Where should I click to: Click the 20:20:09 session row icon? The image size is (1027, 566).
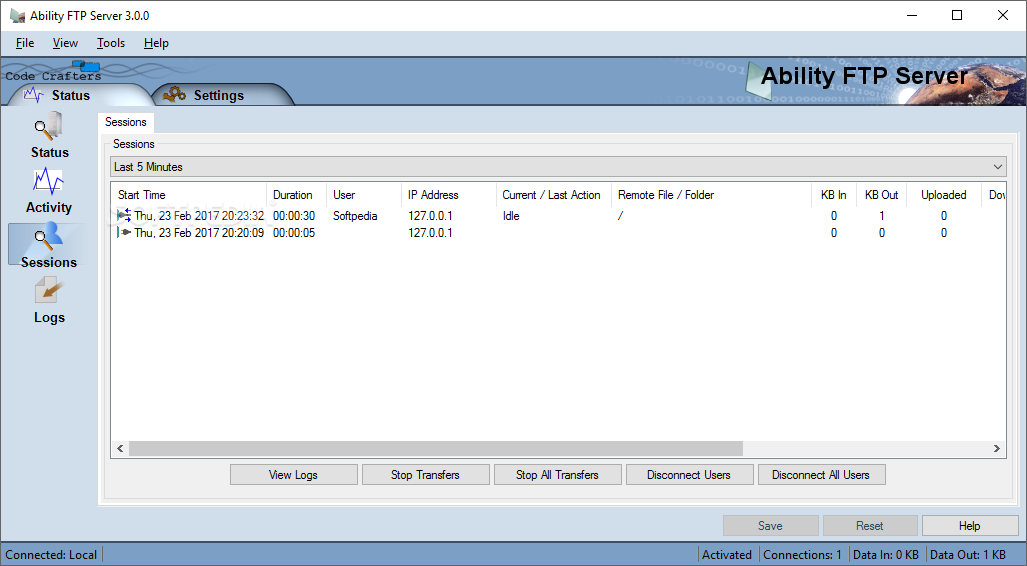click(x=124, y=232)
